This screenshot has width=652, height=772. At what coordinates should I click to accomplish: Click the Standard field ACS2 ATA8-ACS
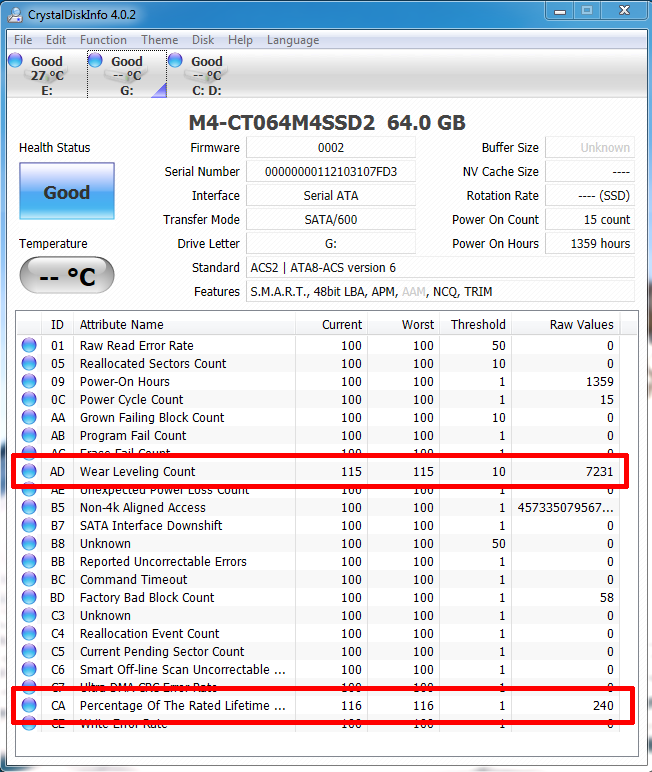[440, 268]
